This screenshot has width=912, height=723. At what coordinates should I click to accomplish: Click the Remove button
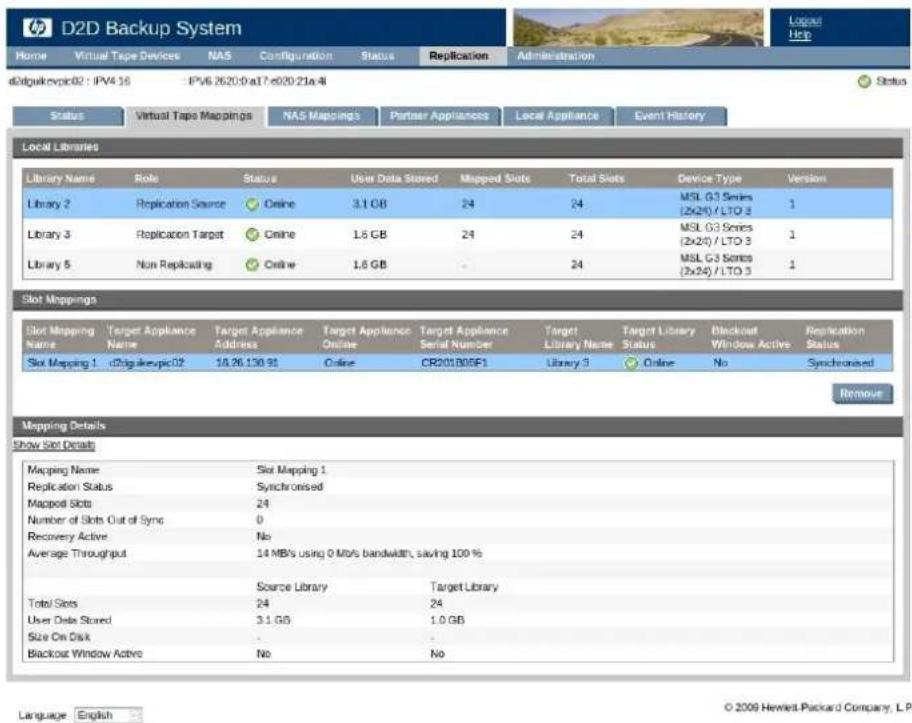(x=861, y=394)
